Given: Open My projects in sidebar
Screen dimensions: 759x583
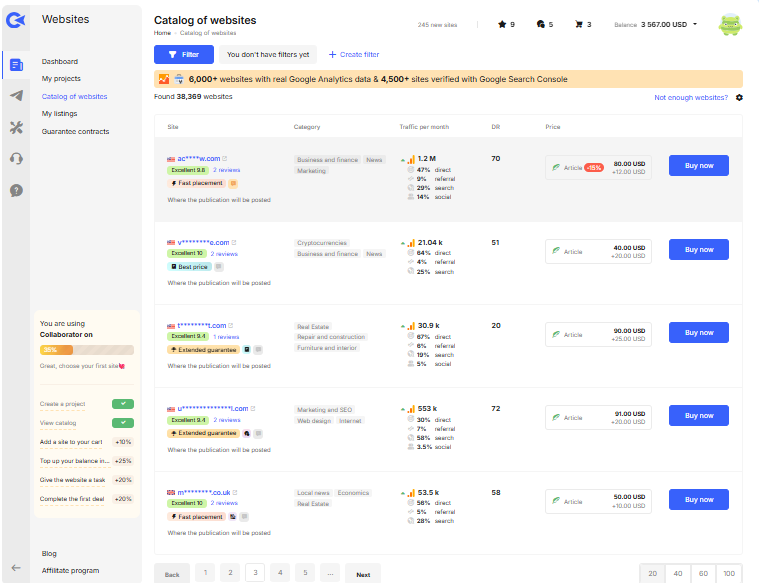Looking at the screenshot, I should [x=61, y=78].
